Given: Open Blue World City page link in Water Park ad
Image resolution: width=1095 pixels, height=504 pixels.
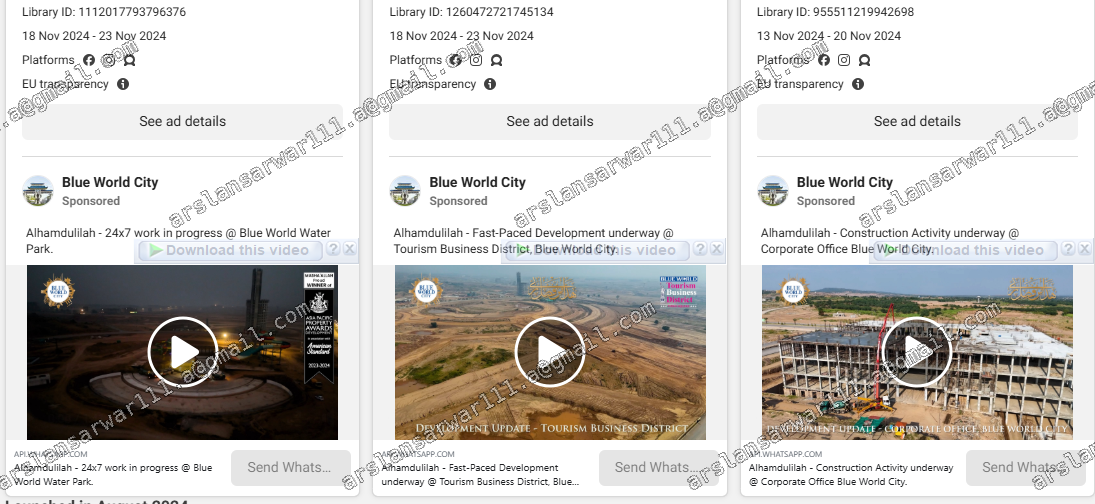Looking at the screenshot, I should [x=110, y=182].
